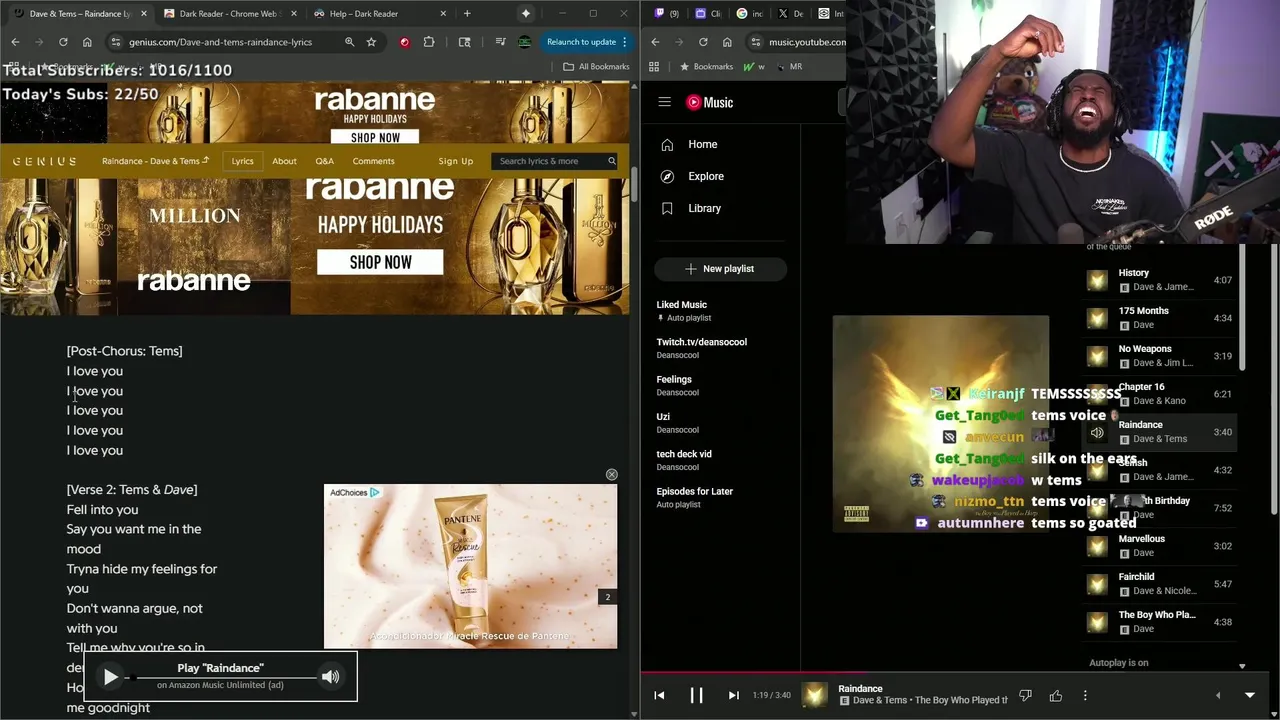Reload the YouTube Music page
This screenshot has width=1280, height=720.
pos(703,42)
